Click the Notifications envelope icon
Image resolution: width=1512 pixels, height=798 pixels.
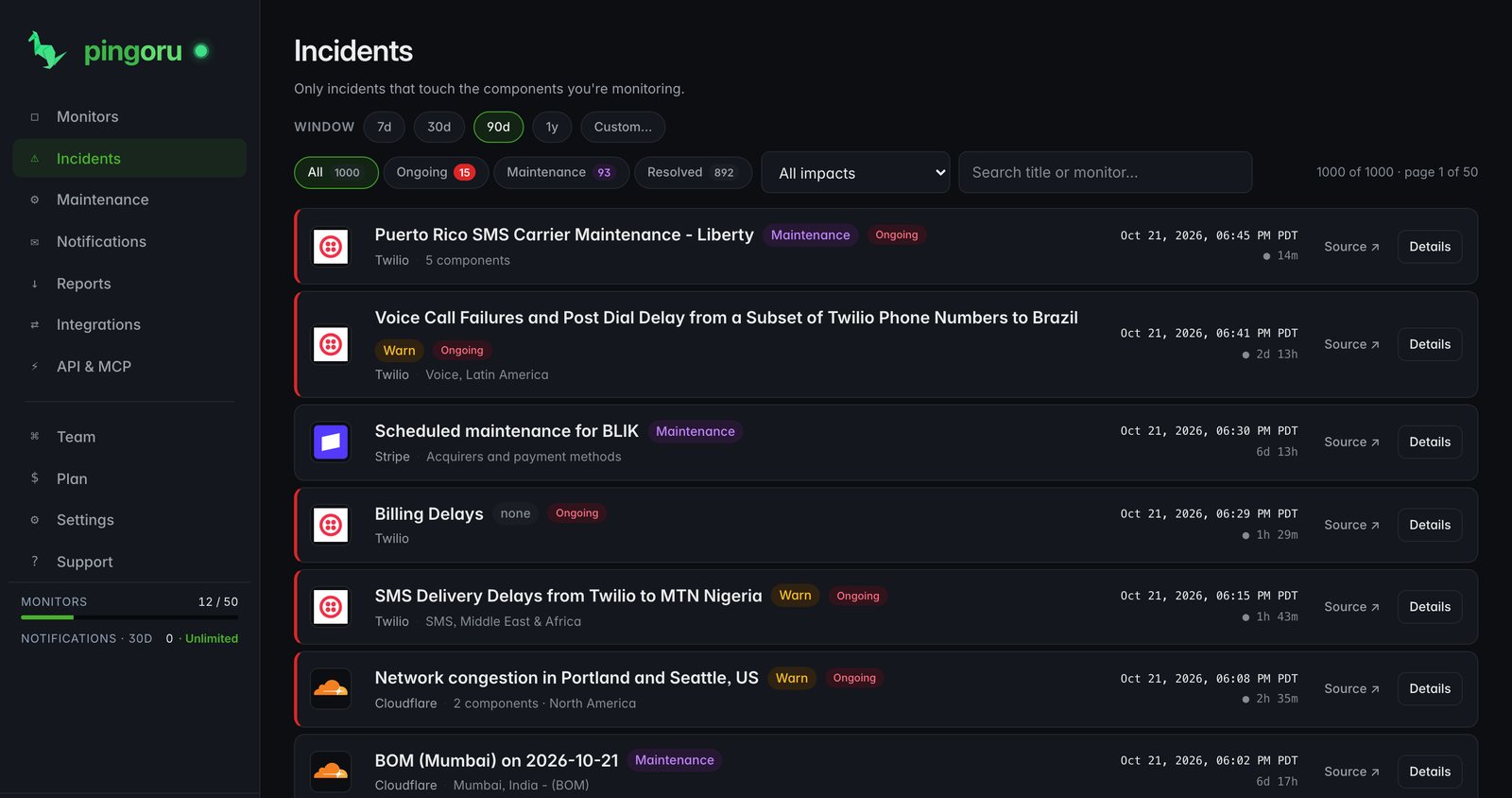(35, 242)
